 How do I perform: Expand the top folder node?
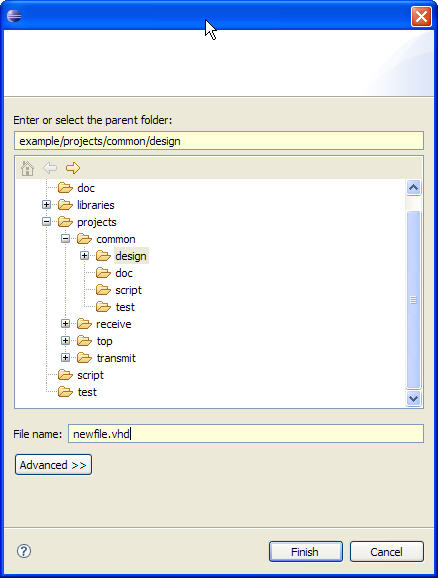[x=65, y=341]
